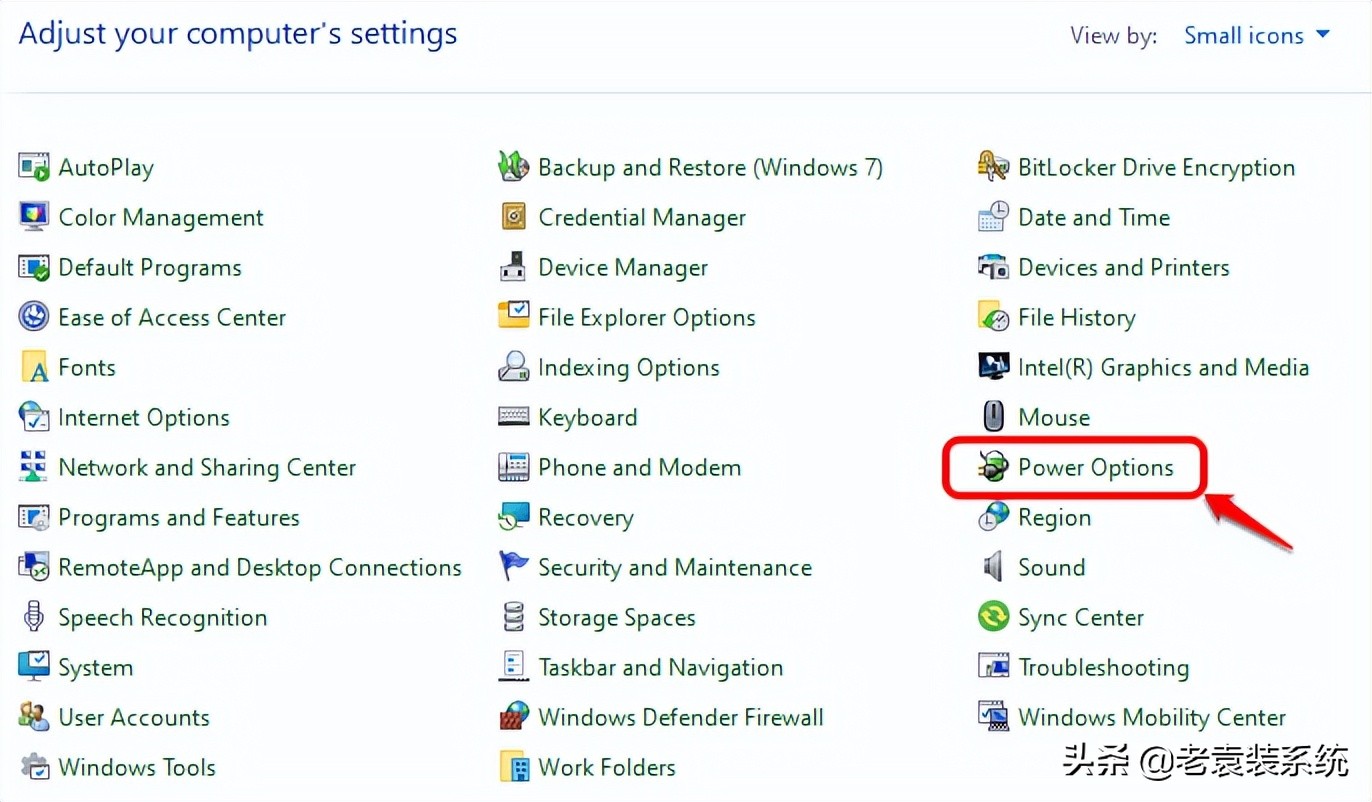Click the Ease of Access Center icon
Image resolution: width=1372 pixels, height=802 pixels.
tap(34, 317)
